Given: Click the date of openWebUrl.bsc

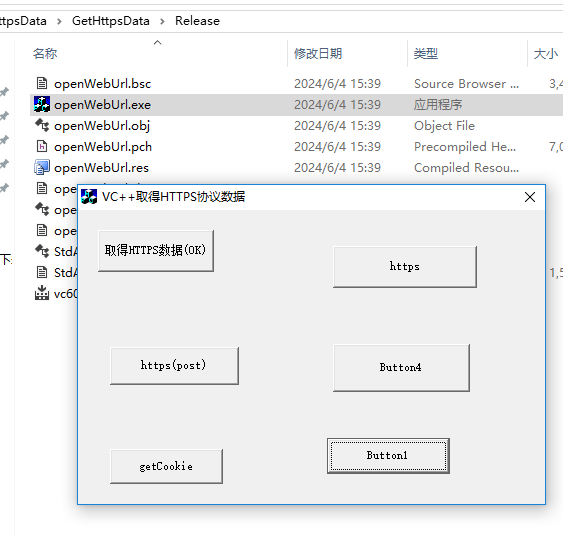Looking at the screenshot, I should pos(337,84).
